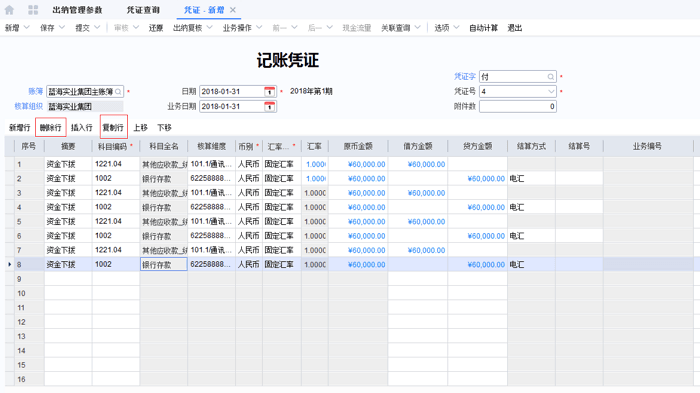Click the 结算方式 column header

531,146
